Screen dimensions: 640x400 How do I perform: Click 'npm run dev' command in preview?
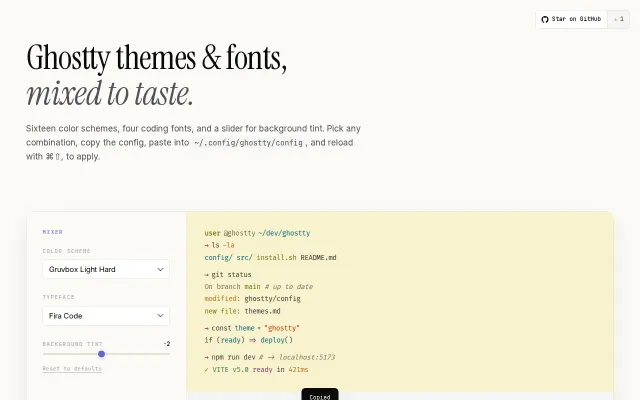coord(233,357)
